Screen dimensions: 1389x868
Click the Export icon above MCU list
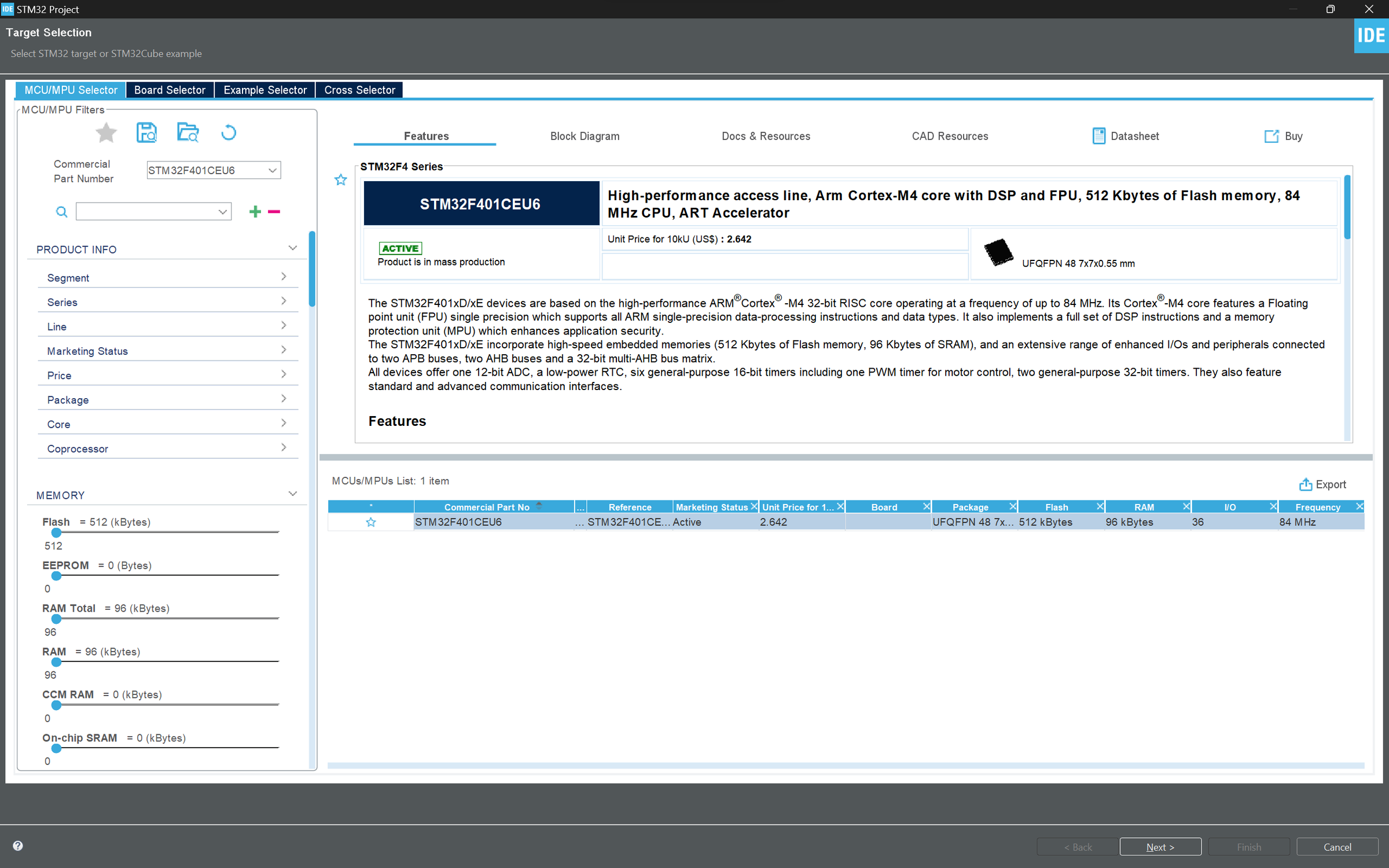point(1306,484)
